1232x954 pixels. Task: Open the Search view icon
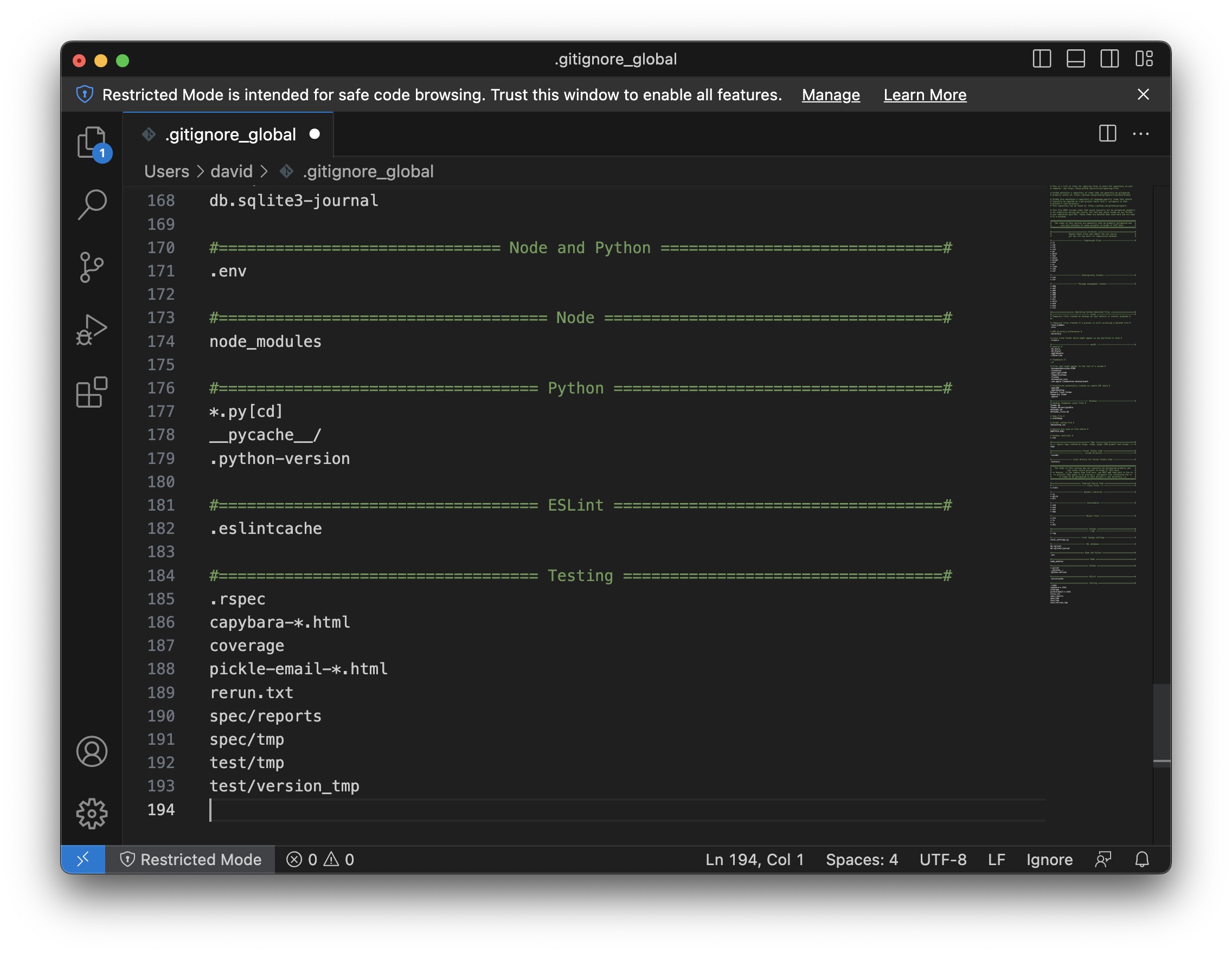(92, 204)
